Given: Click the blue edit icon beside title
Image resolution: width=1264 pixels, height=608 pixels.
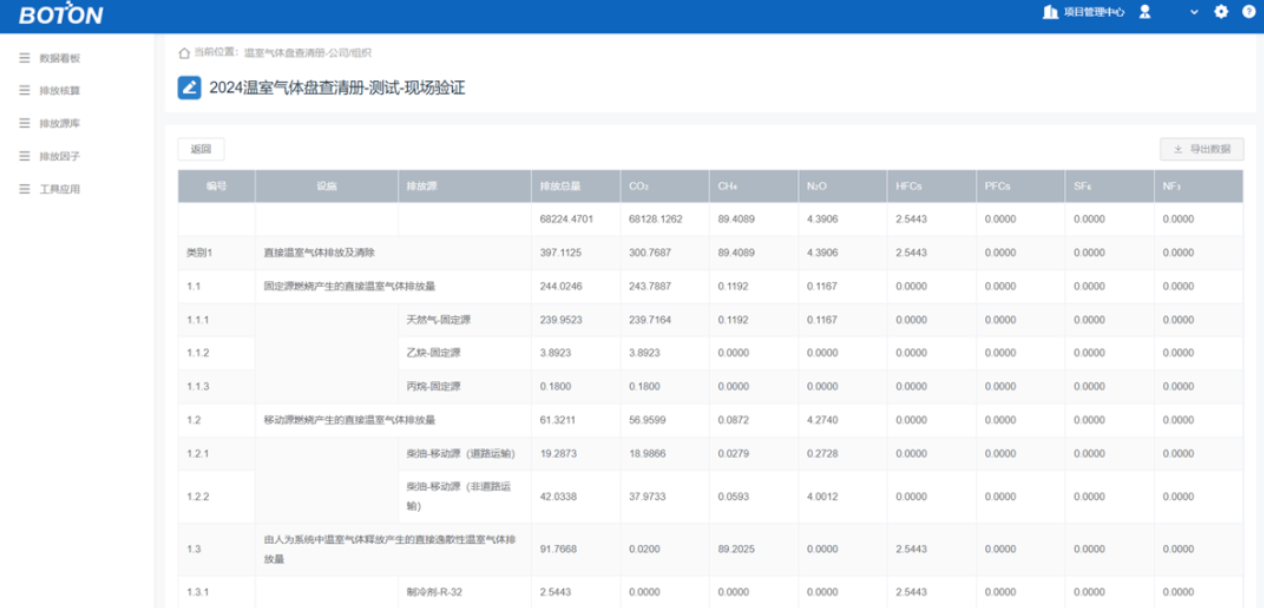Looking at the screenshot, I should click(x=189, y=88).
